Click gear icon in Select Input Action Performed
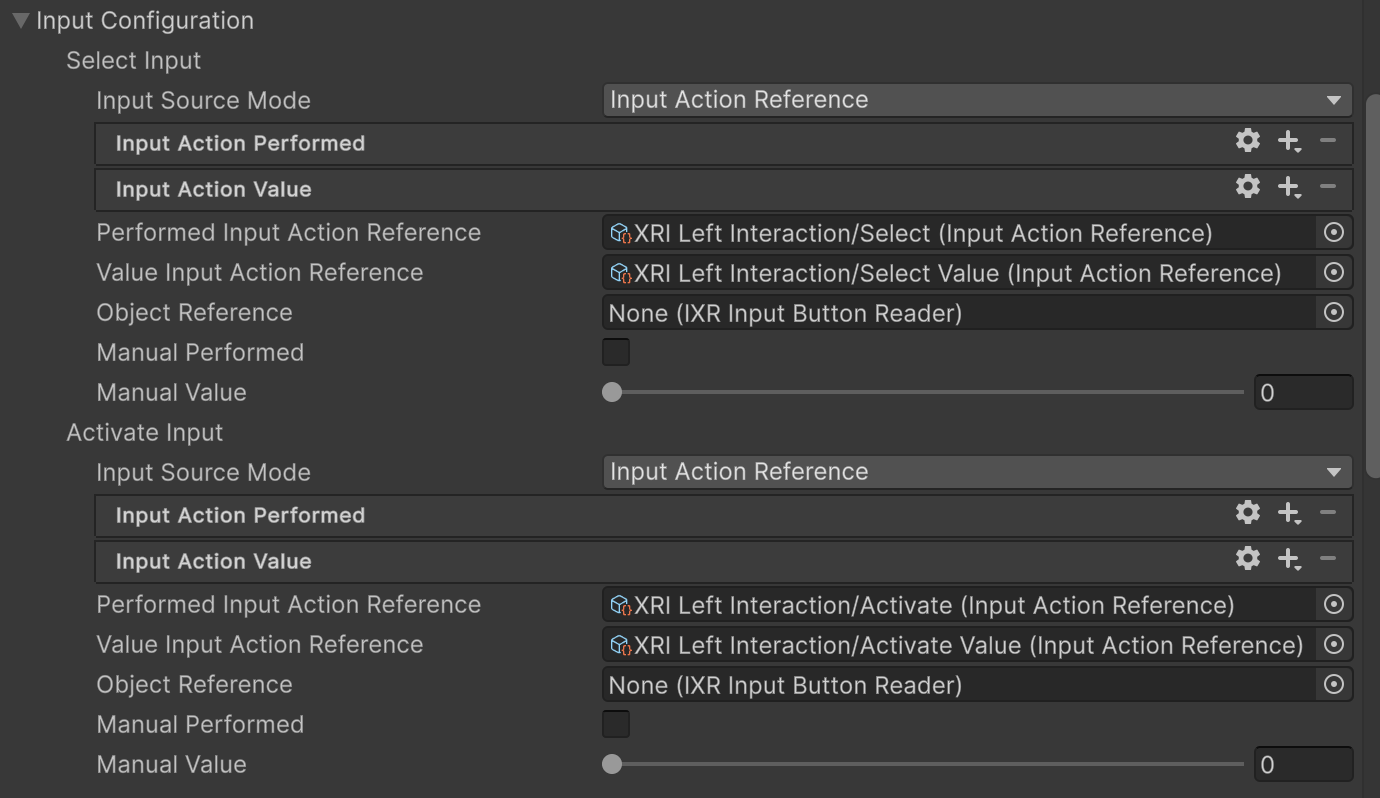This screenshot has width=1380, height=798. [1247, 141]
